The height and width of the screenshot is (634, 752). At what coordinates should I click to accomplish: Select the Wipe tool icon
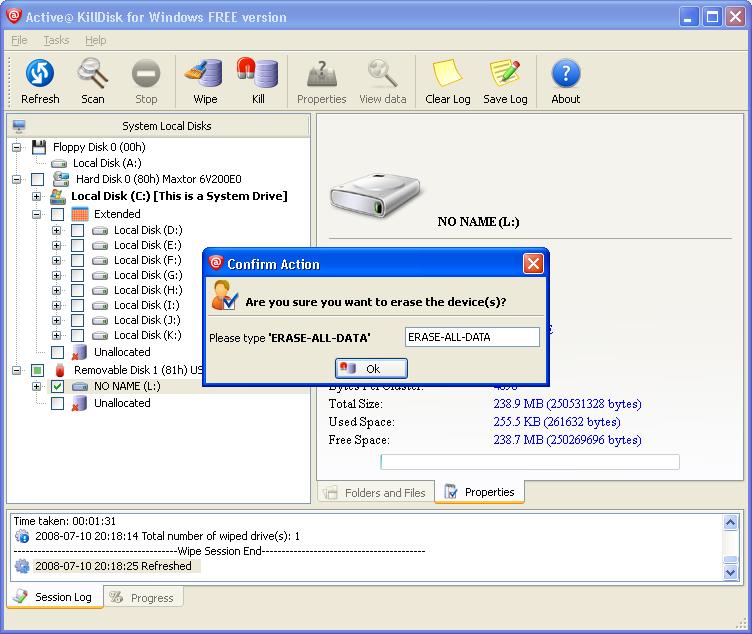(204, 73)
